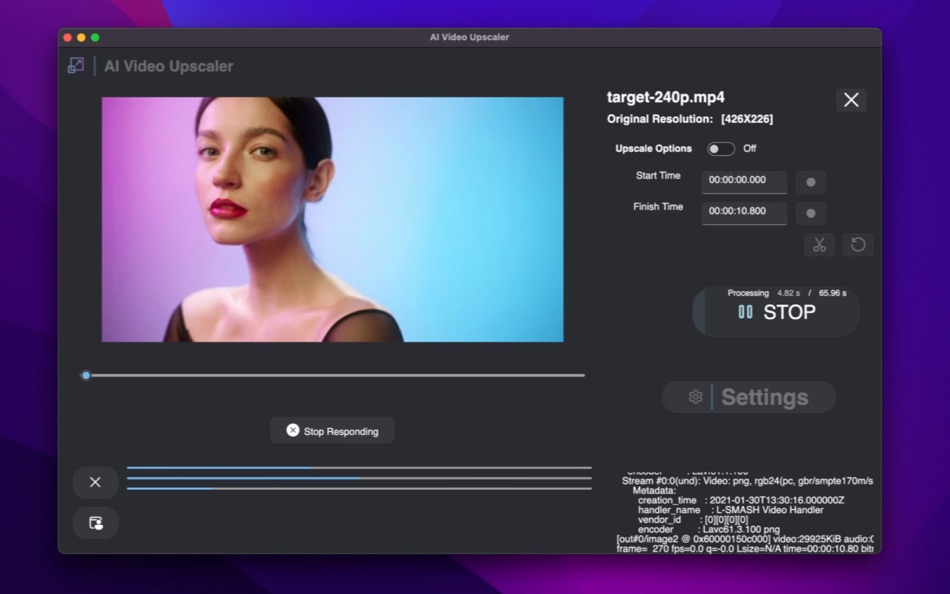Edit the Finish Time field 00:00:10.800

(743, 213)
